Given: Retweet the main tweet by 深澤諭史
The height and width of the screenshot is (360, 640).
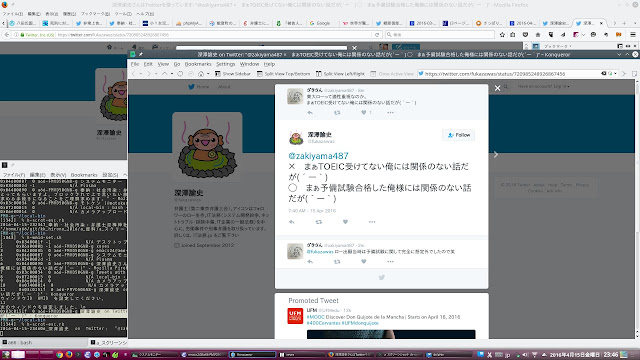Looking at the screenshot, I should (319, 222).
